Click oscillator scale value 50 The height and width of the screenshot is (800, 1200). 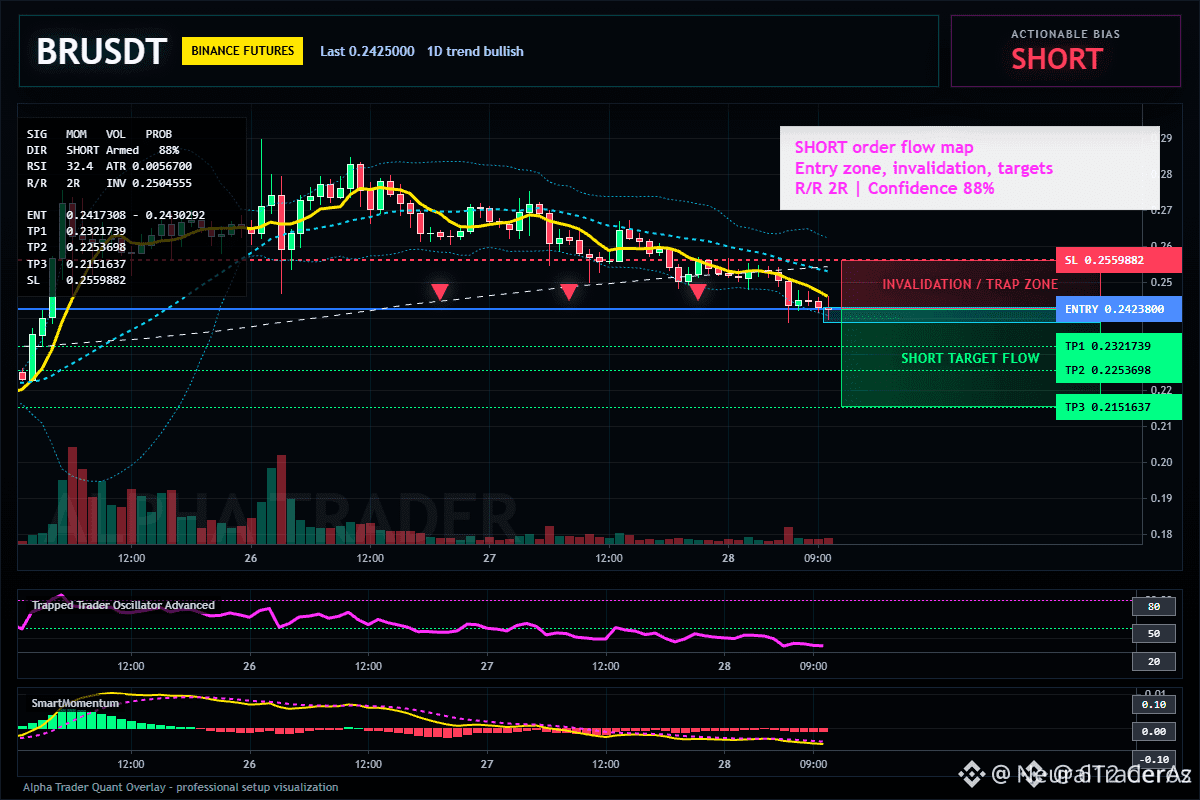coord(1153,634)
